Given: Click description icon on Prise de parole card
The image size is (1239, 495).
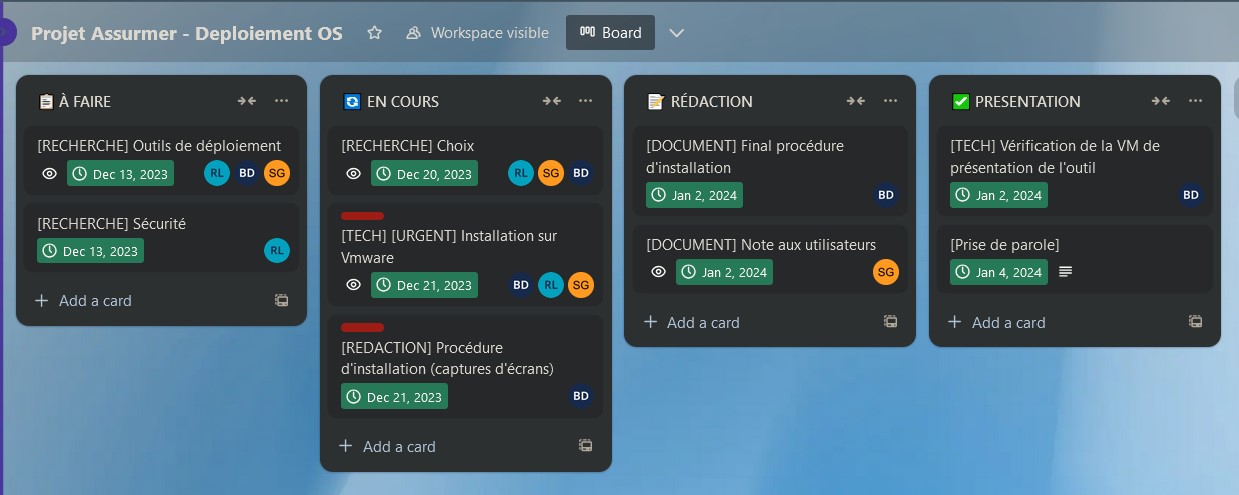Looking at the screenshot, I should 1066,272.
